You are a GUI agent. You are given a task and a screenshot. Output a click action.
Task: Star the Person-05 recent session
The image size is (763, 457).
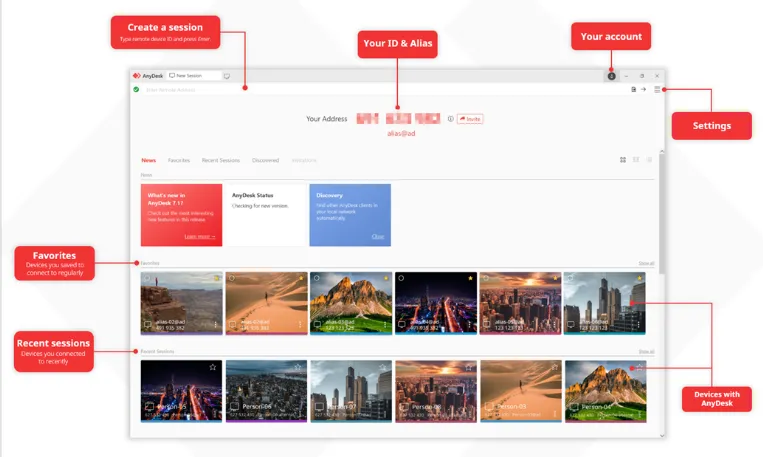click(x=213, y=367)
